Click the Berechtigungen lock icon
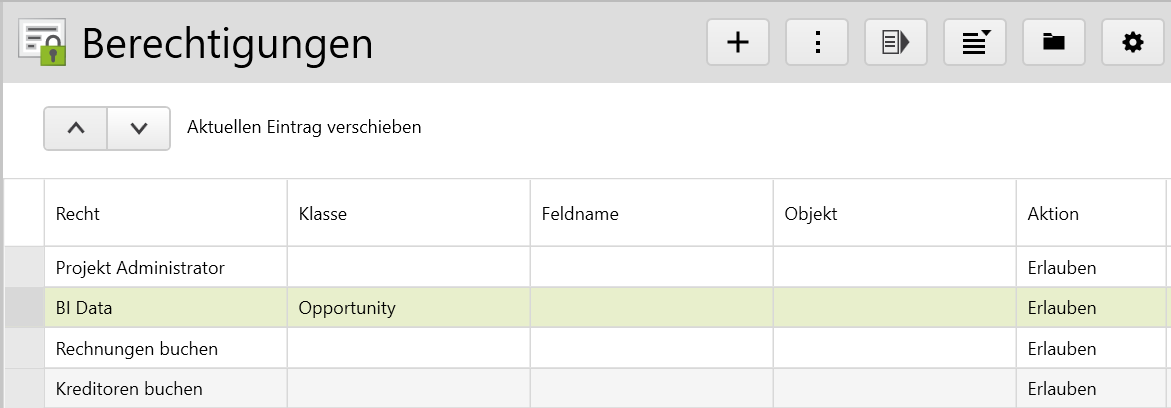This screenshot has height=408, width=1171. click(42, 43)
